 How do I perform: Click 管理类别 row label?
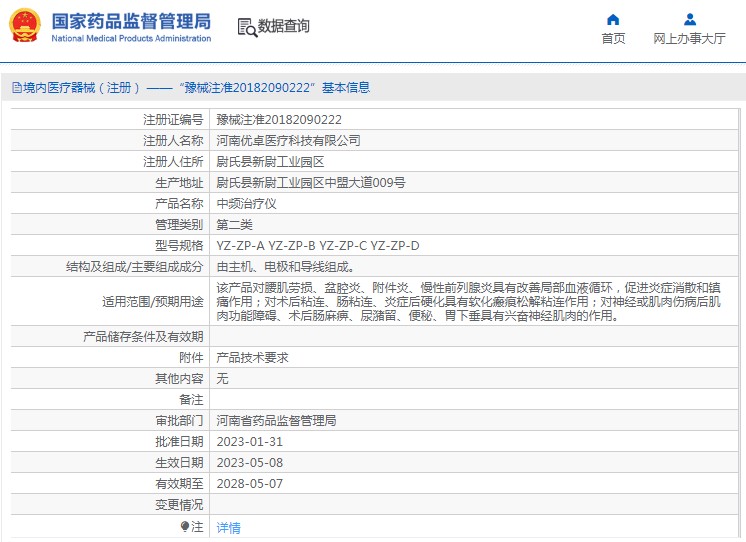click(179, 224)
